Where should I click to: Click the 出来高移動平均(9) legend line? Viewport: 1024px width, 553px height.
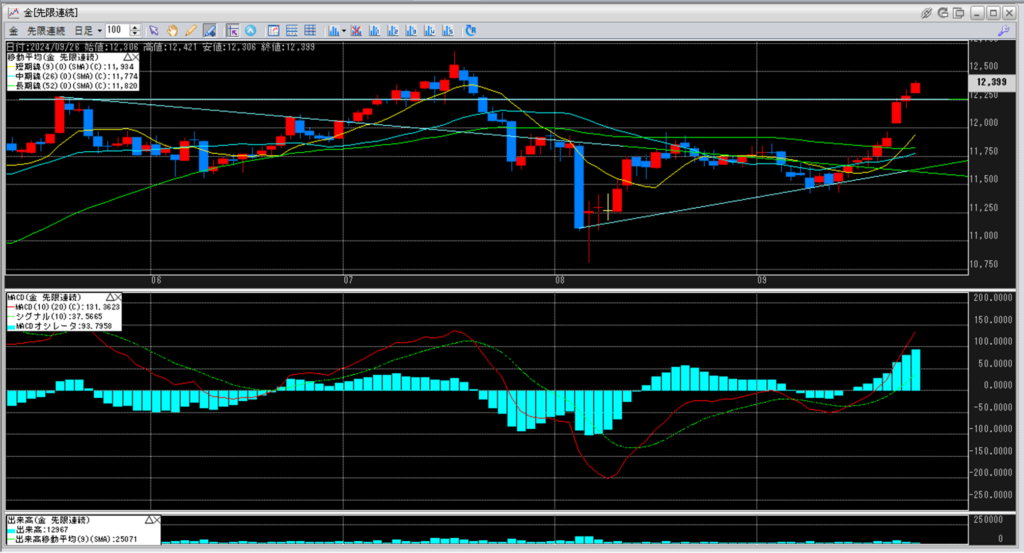72,539
